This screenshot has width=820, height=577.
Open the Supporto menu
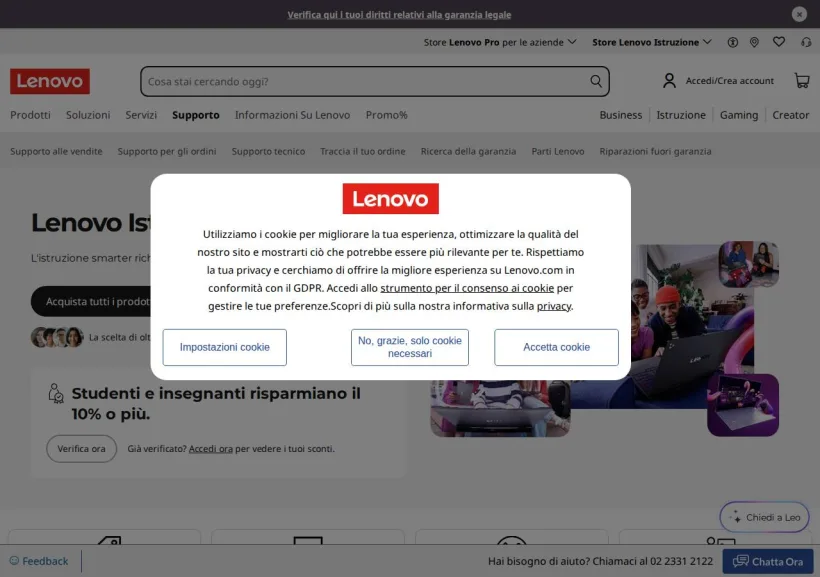196,115
